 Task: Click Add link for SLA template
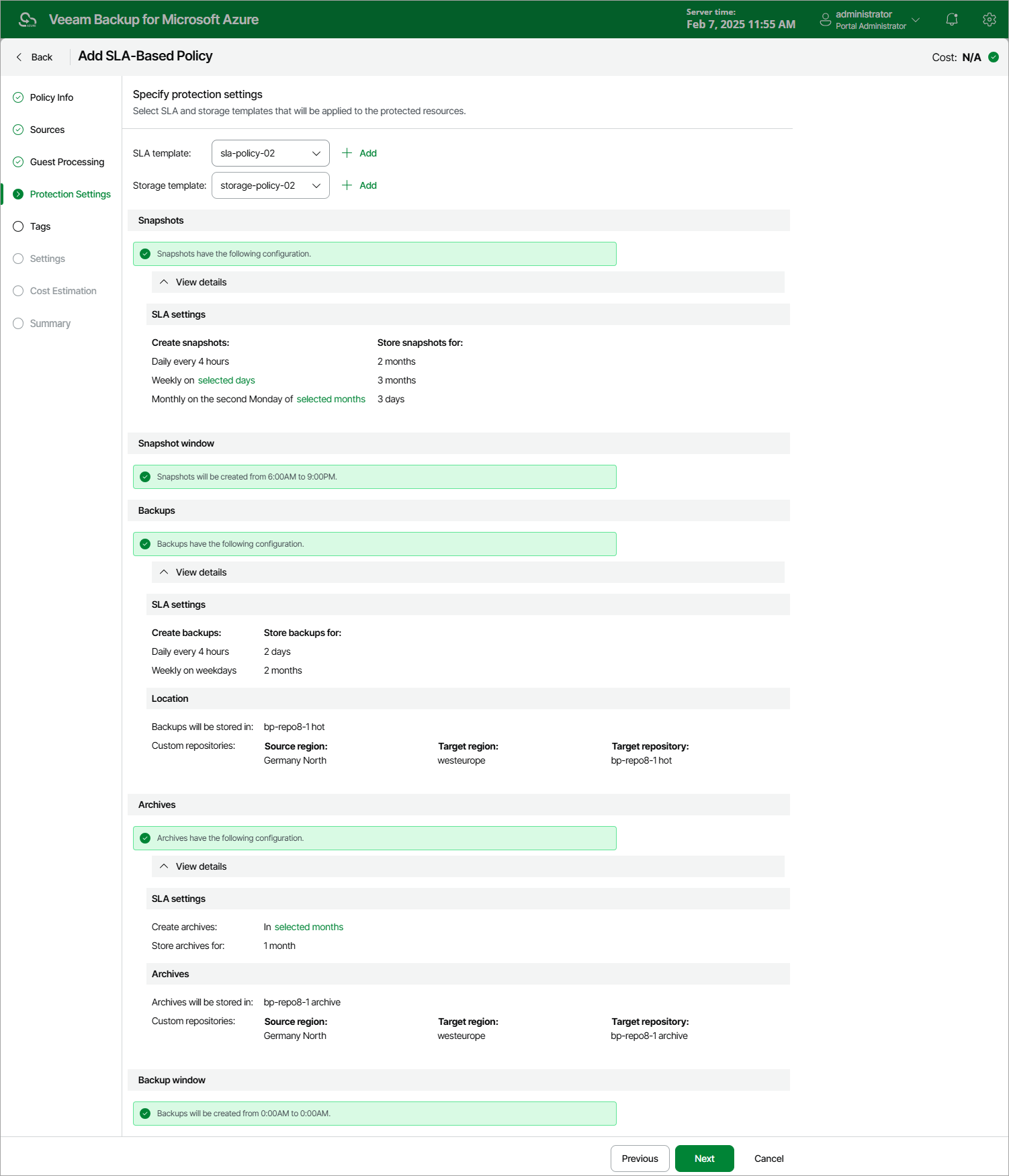368,153
